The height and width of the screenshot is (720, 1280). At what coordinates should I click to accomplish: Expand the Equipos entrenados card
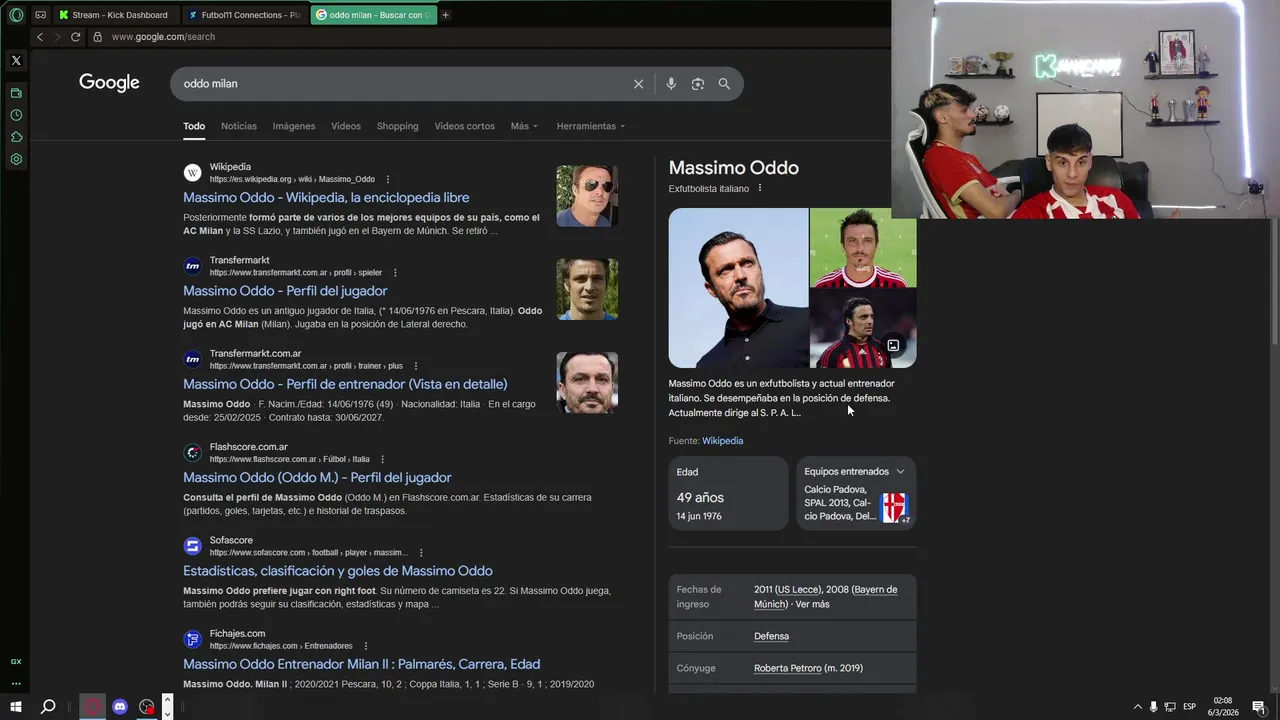[x=856, y=492]
